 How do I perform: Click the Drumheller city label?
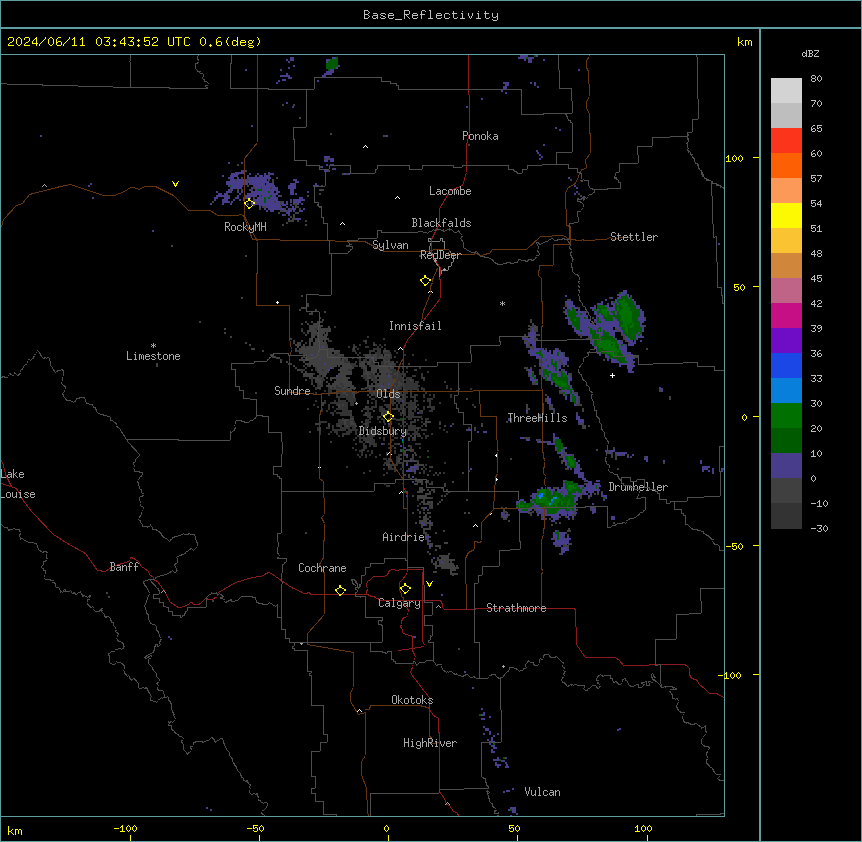tap(638, 487)
